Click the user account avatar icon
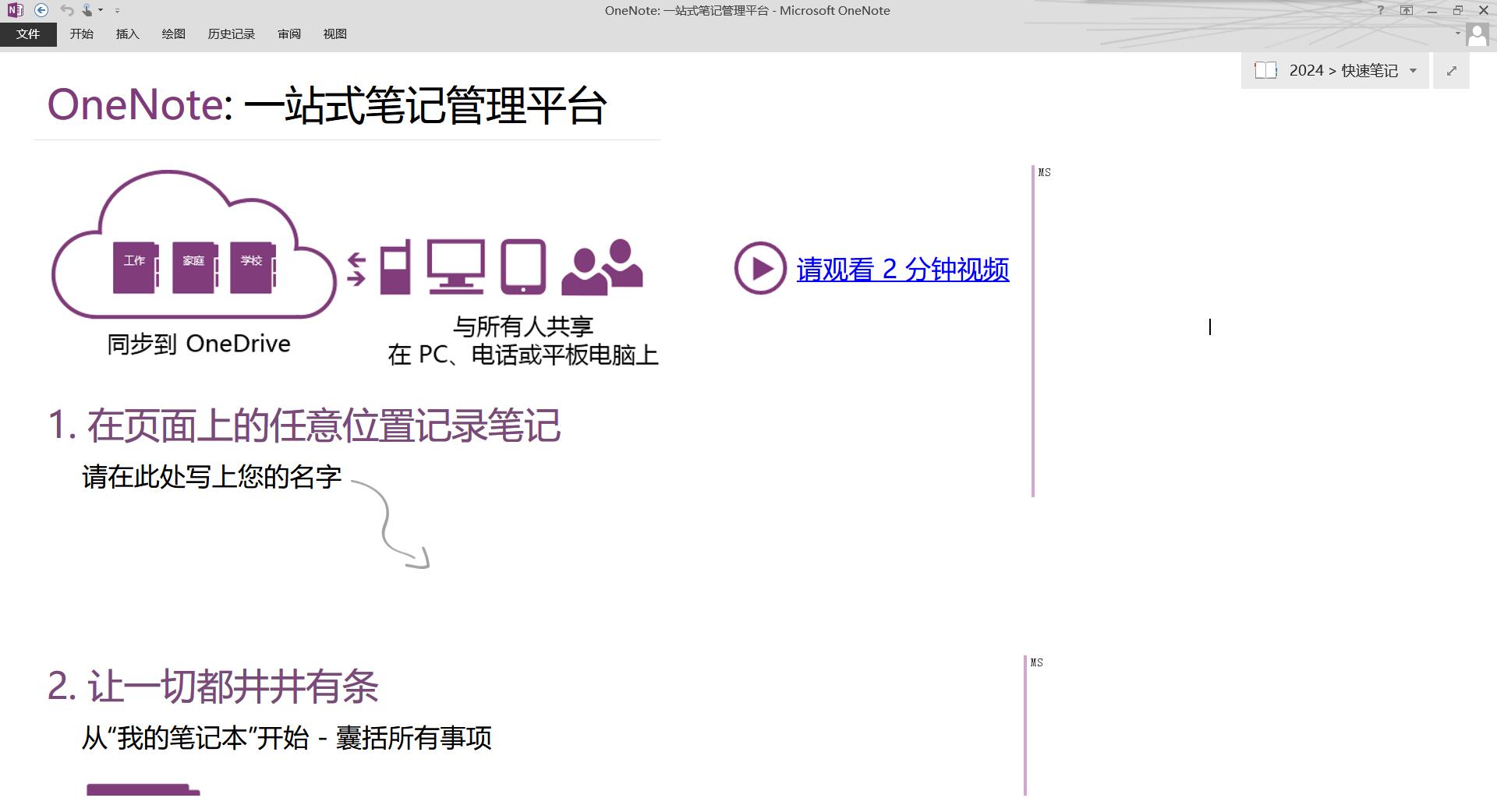Image resolution: width=1497 pixels, height=812 pixels. [x=1477, y=34]
